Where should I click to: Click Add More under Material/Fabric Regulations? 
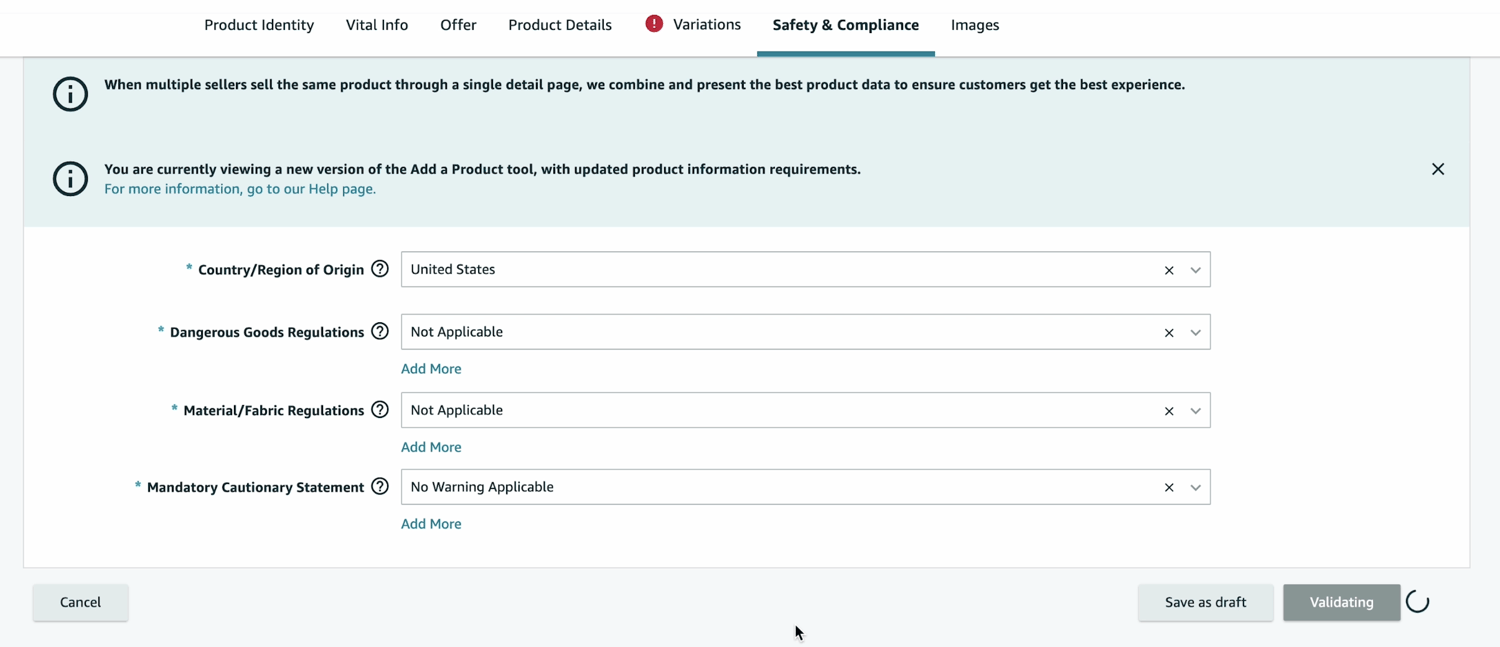(431, 446)
